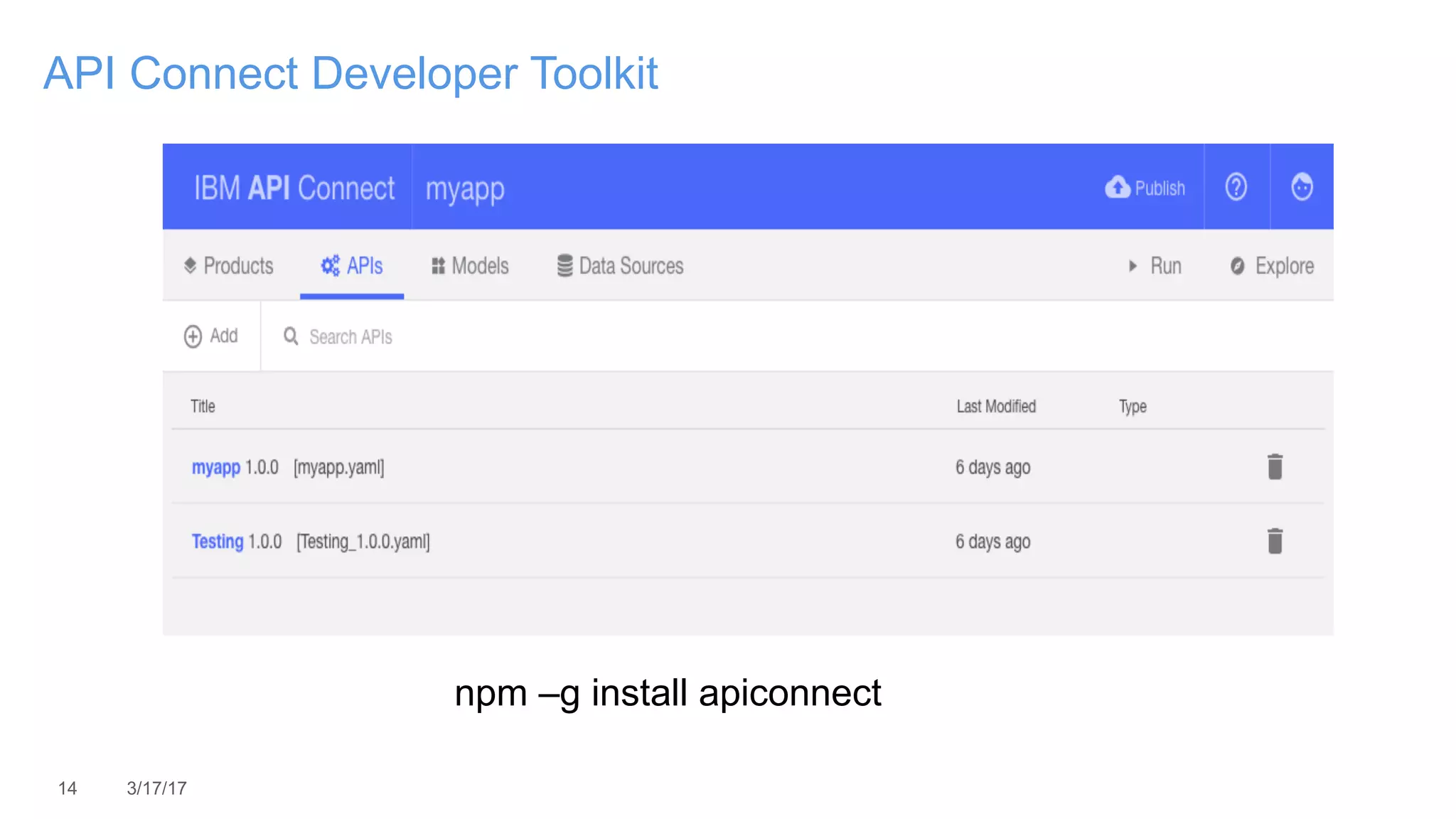
Task: Click the 'npm –g install apiconnect' text
Action: (x=668, y=693)
